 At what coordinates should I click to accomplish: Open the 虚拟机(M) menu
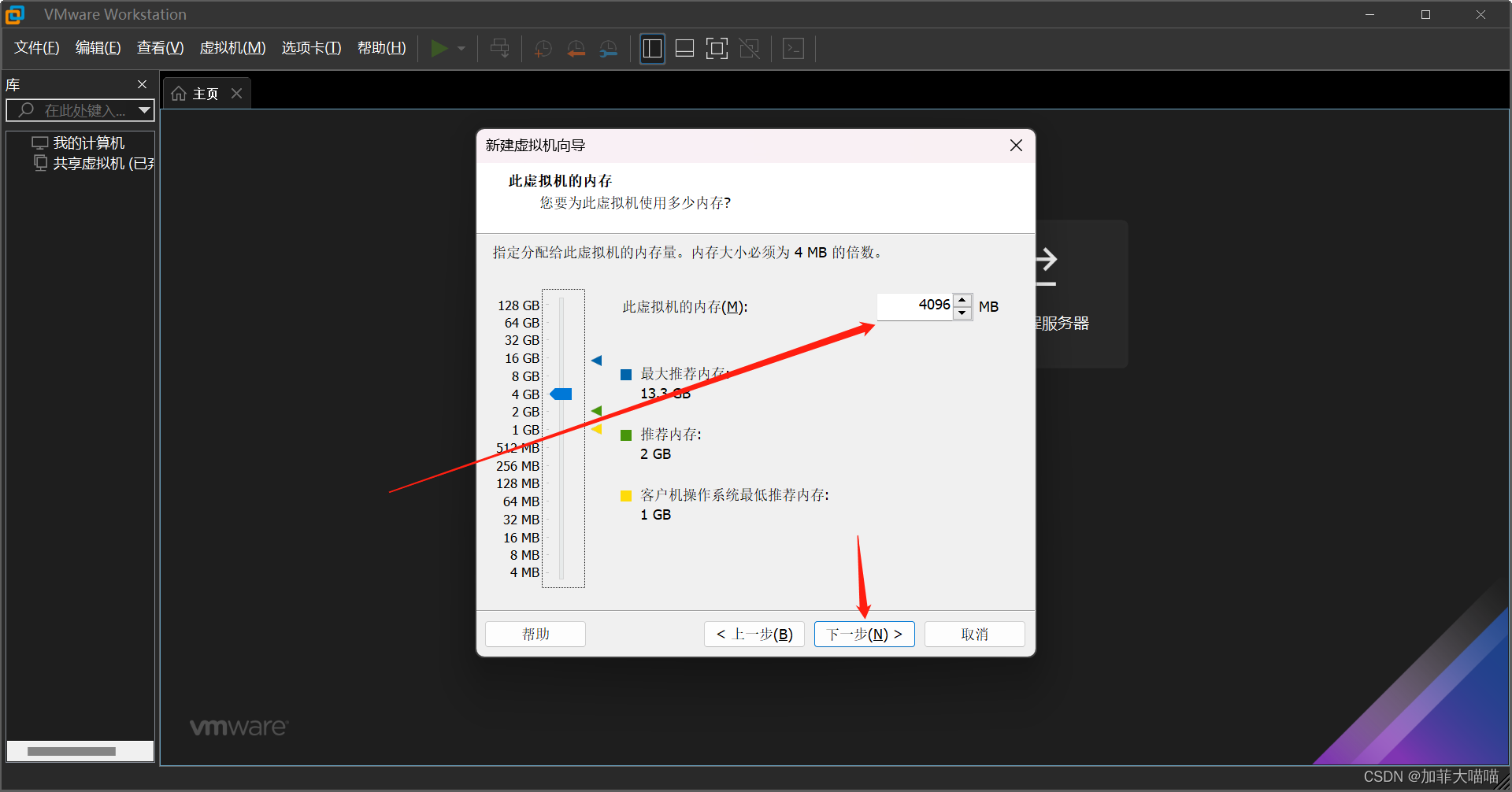[233, 48]
